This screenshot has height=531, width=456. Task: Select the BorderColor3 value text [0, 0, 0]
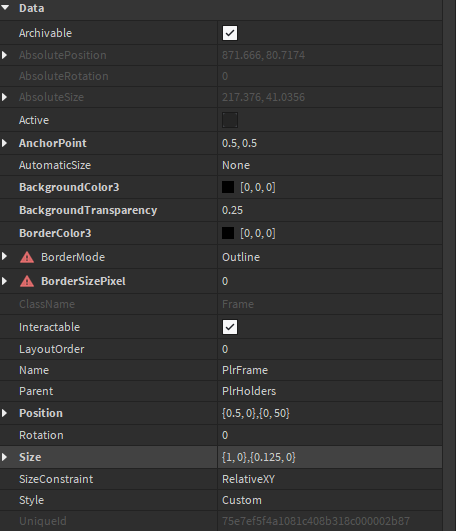258,233
